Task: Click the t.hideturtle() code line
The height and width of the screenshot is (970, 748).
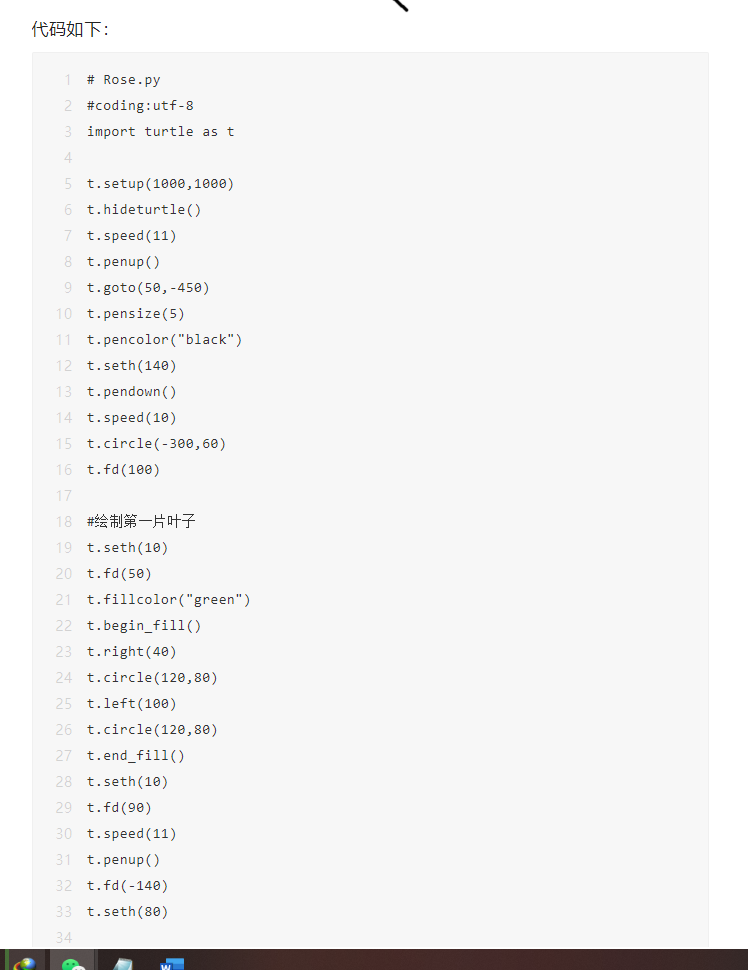Action: point(144,210)
